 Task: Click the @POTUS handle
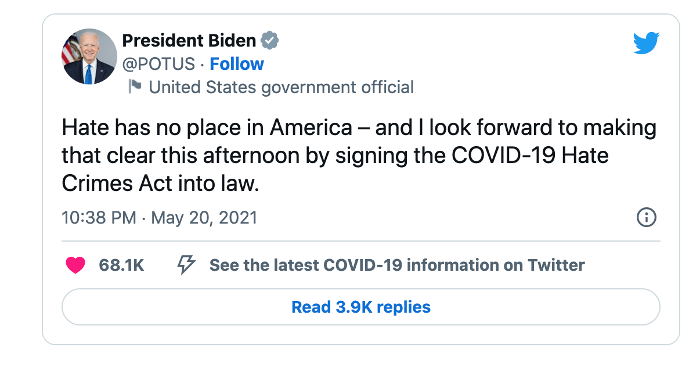pyautogui.click(x=158, y=64)
